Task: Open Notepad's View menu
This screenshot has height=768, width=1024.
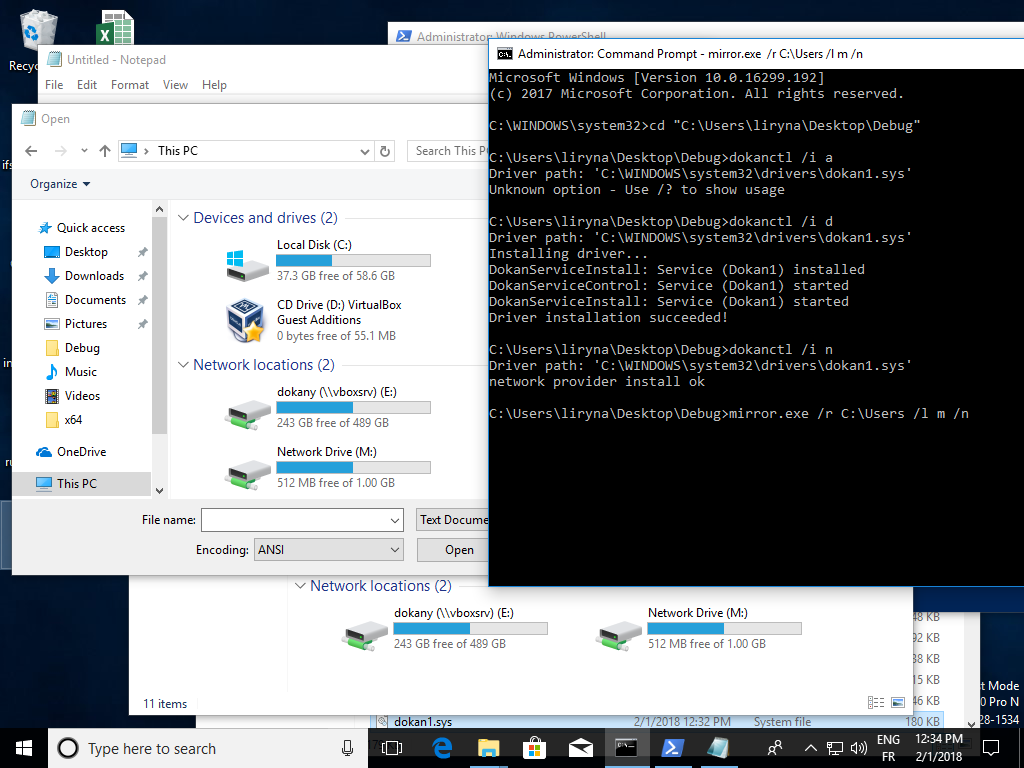Action: point(175,85)
